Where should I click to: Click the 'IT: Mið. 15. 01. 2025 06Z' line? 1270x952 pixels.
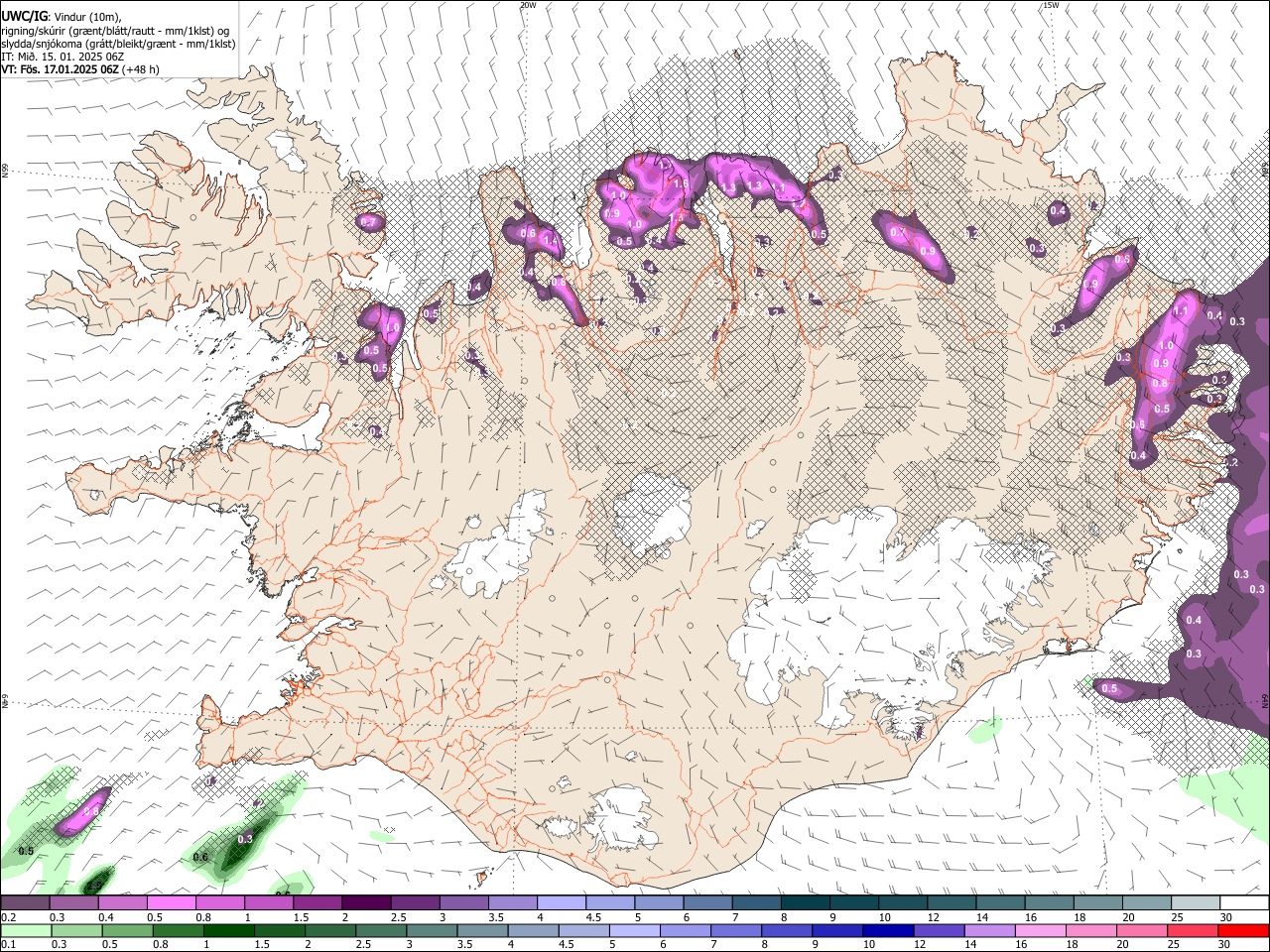tap(61, 57)
